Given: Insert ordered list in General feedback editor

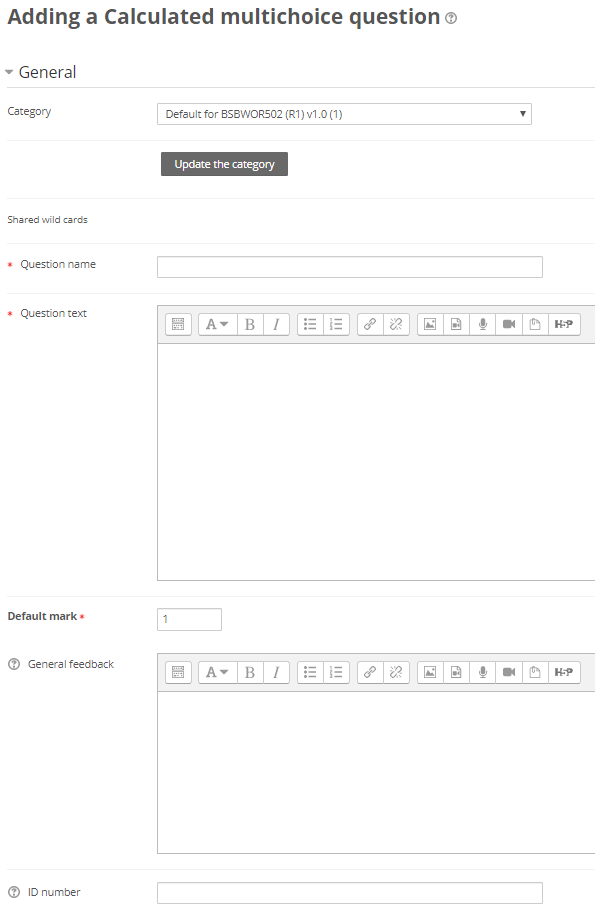Looking at the screenshot, I should tap(336, 672).
